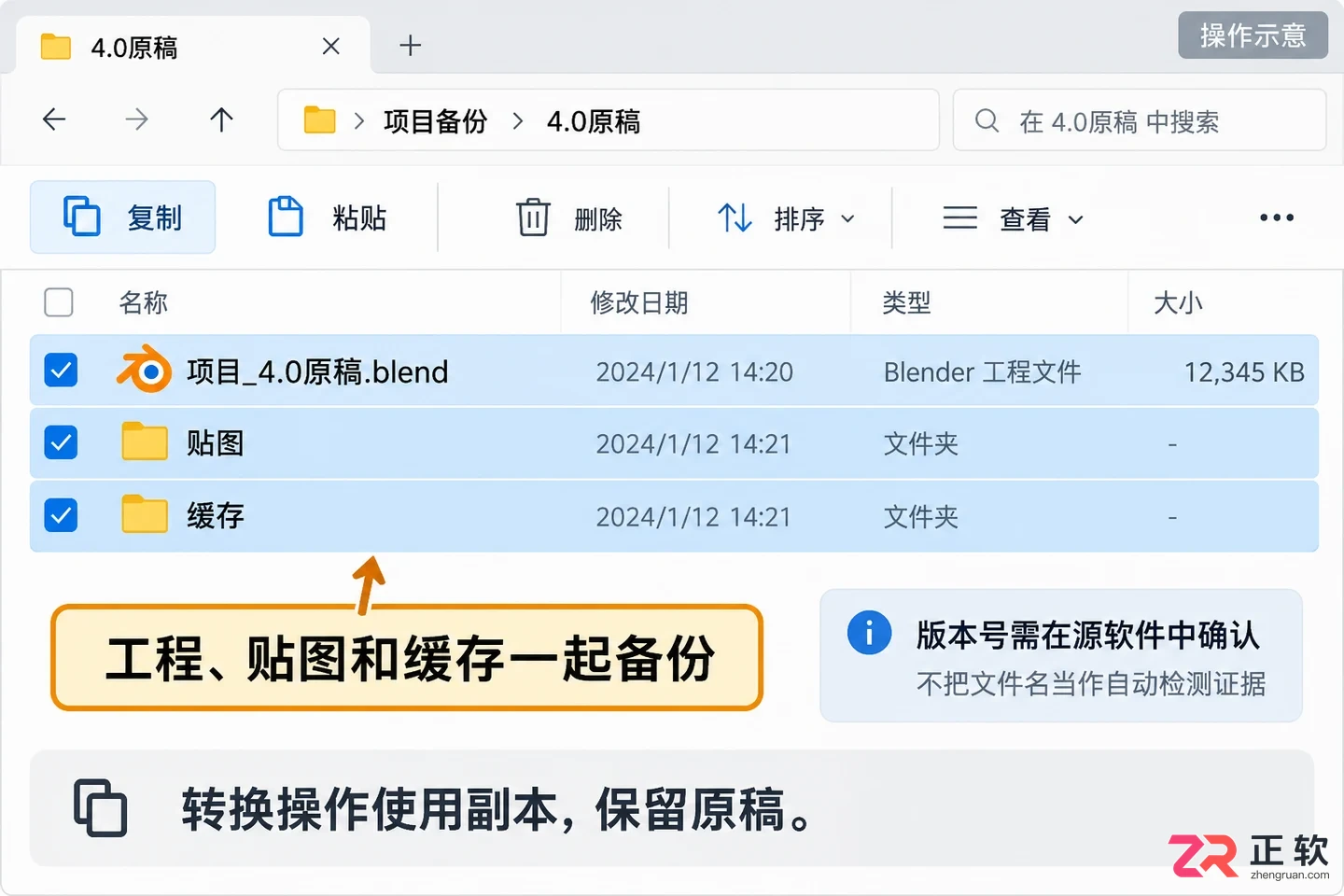This screenshot has width=1344, height=896.
Task: Click the Copy (复制) button
Action: click(123, 217)
